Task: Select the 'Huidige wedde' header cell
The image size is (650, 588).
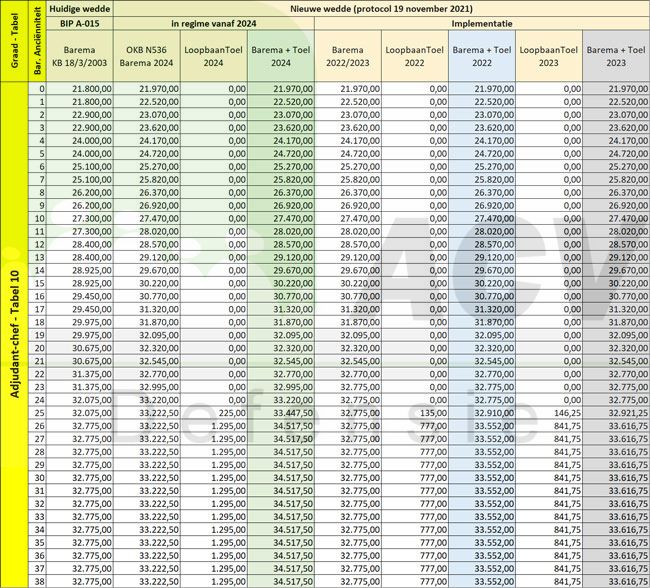Action: click(x=80, y=9)
